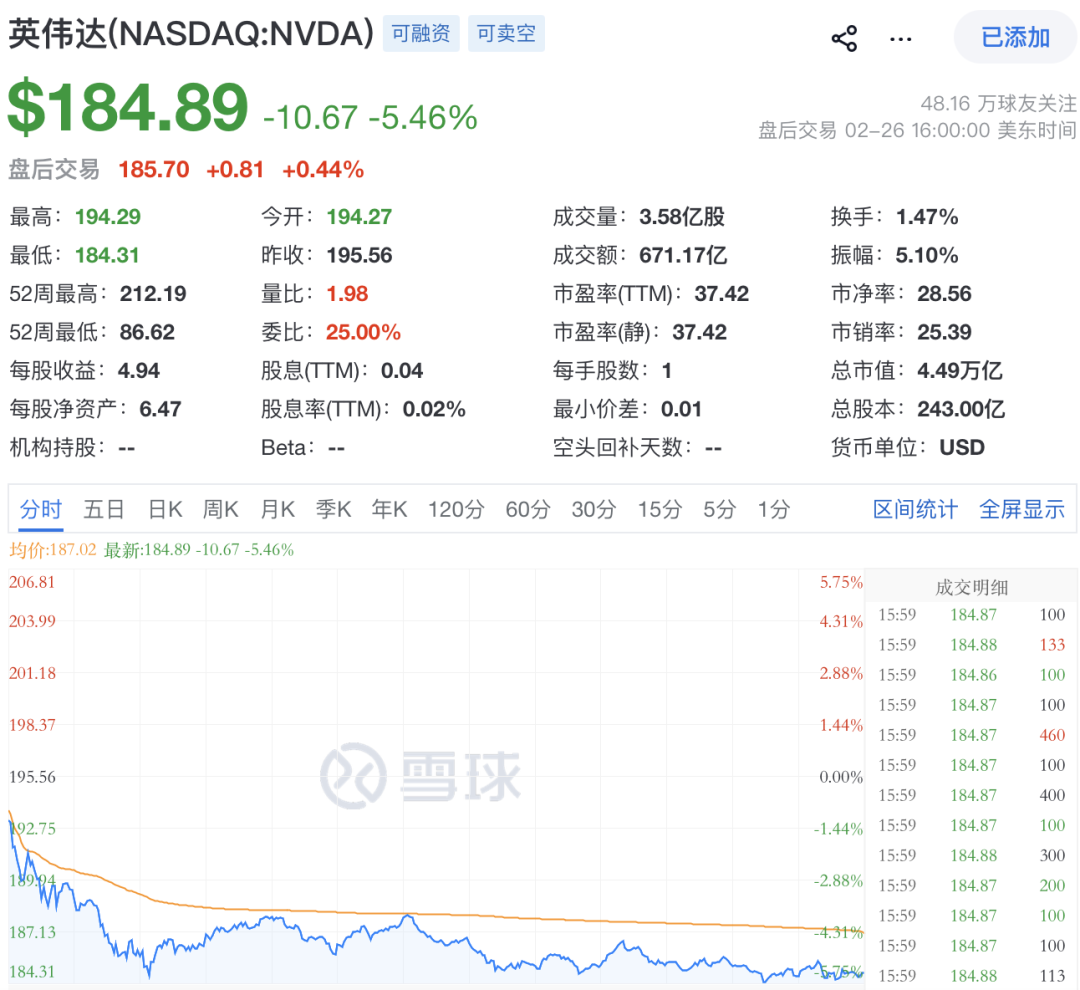Click the 货币单位 value USD

(x=962, y=448)
